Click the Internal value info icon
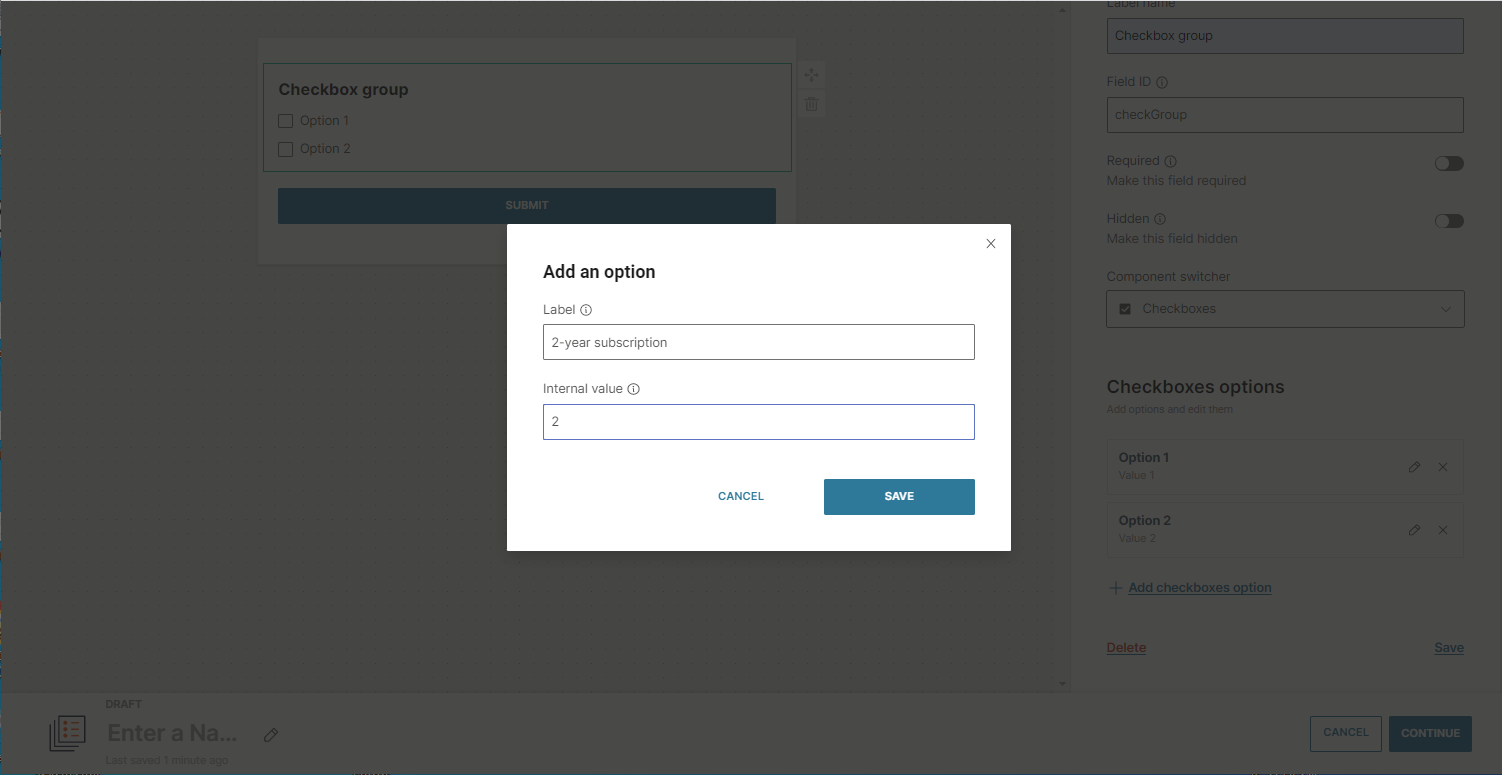This screenshot has width=1502, height=775. point(633,389)
